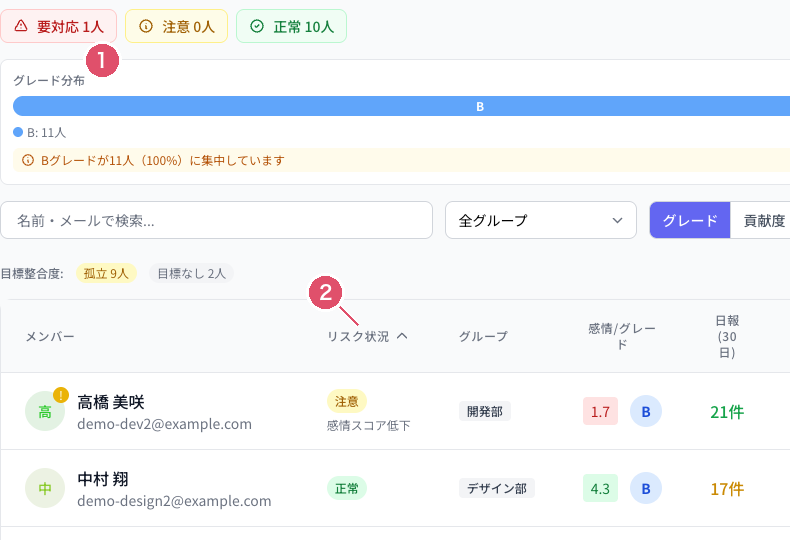Click the デザイン部 group tag
Viewport: 790px width, 540px height.
coord(497,488)
